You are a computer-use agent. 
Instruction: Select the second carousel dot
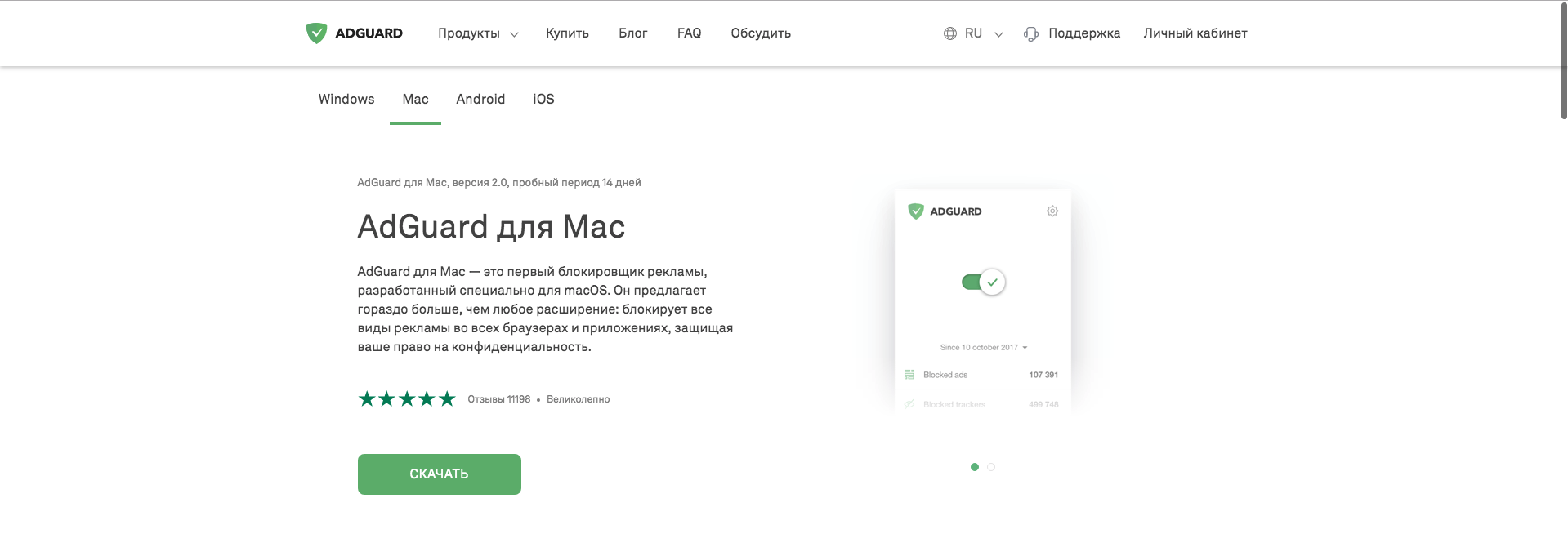pos(991,467)
